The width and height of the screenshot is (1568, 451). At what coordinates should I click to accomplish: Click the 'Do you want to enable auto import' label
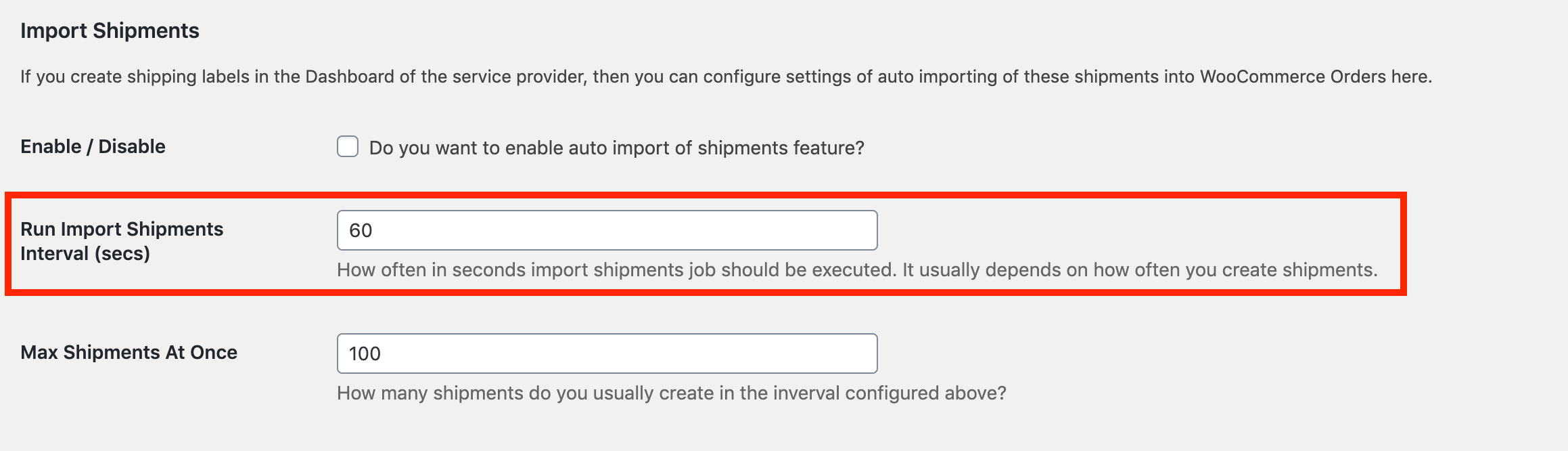[x=616, y=148]
